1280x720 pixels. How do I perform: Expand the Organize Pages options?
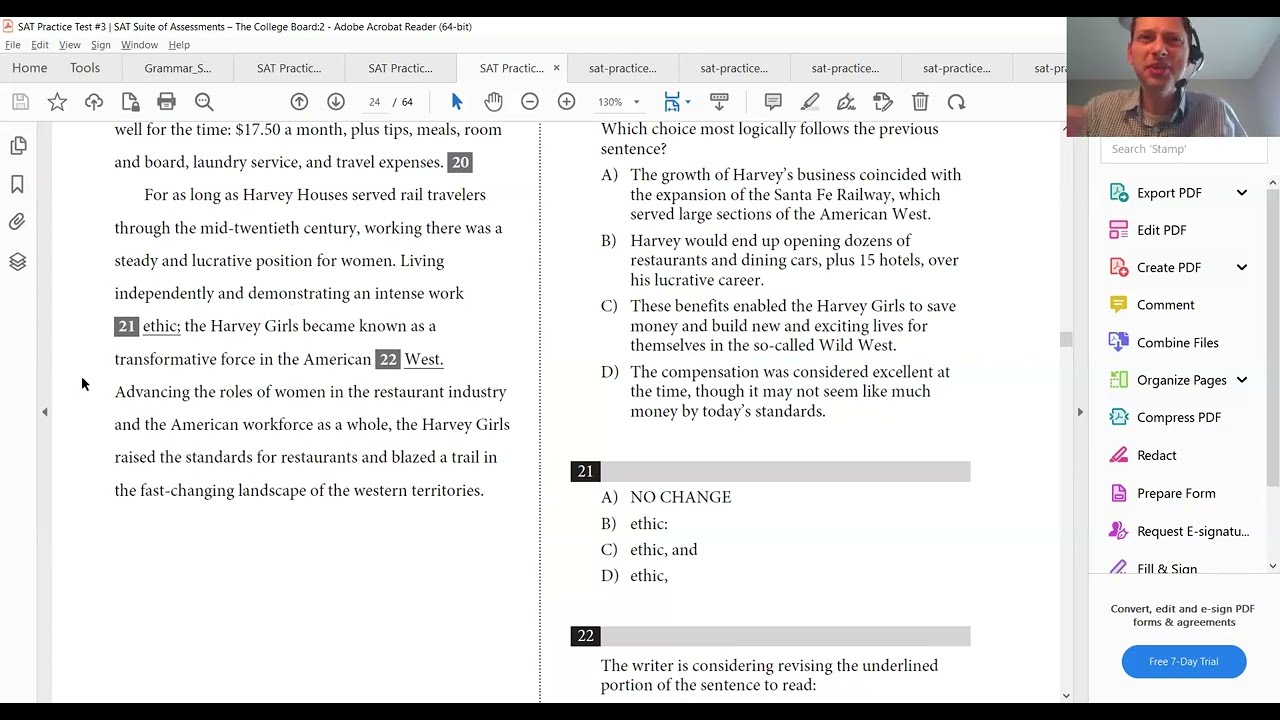point(1242,380)
